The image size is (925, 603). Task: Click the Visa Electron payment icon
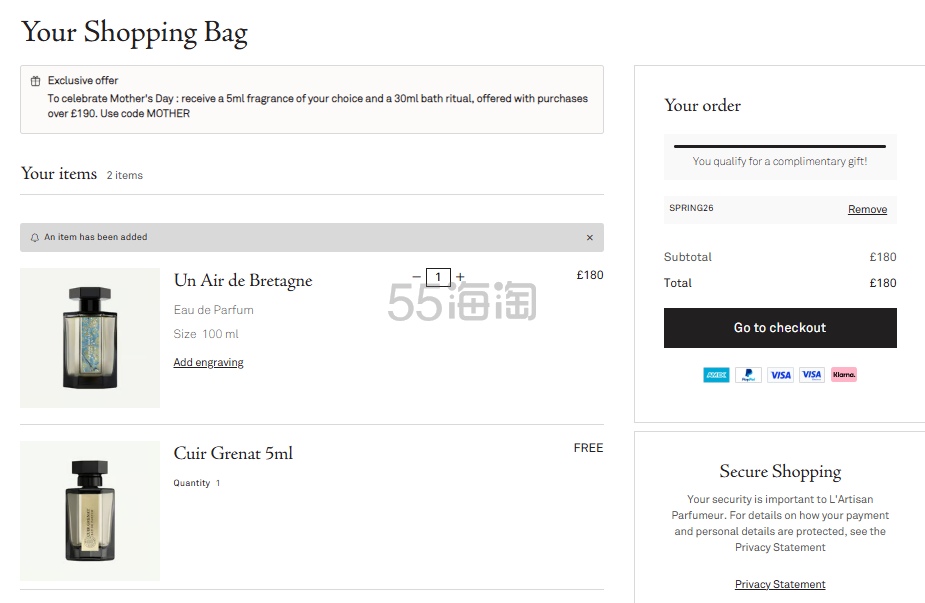(x=812, y=375)
